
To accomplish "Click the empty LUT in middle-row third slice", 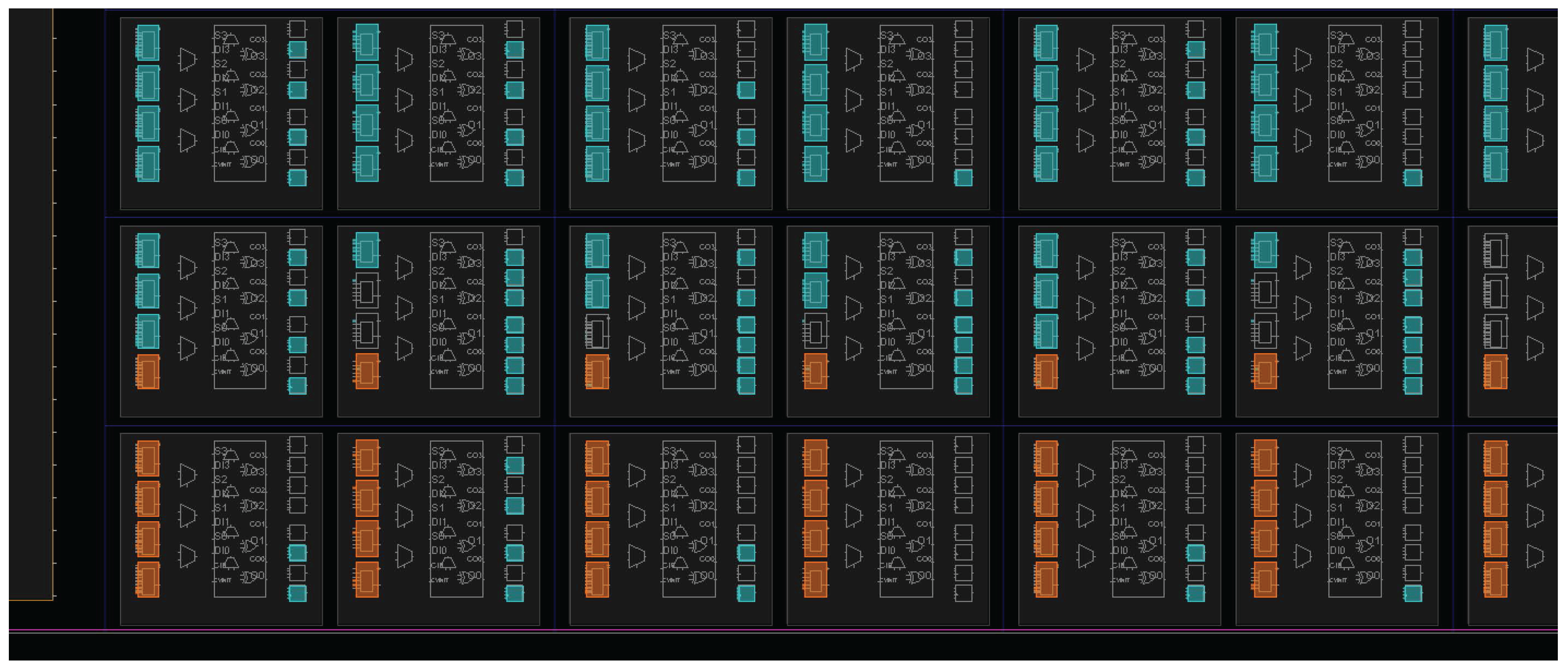I will pos(597,332).
